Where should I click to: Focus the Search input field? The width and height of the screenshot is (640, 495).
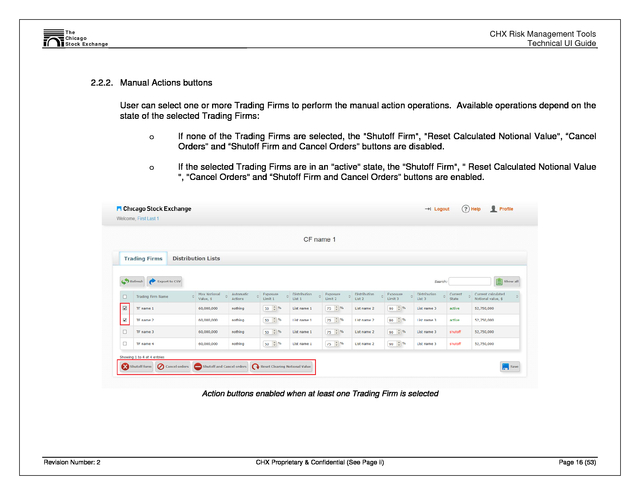click(x=469, y=281)
